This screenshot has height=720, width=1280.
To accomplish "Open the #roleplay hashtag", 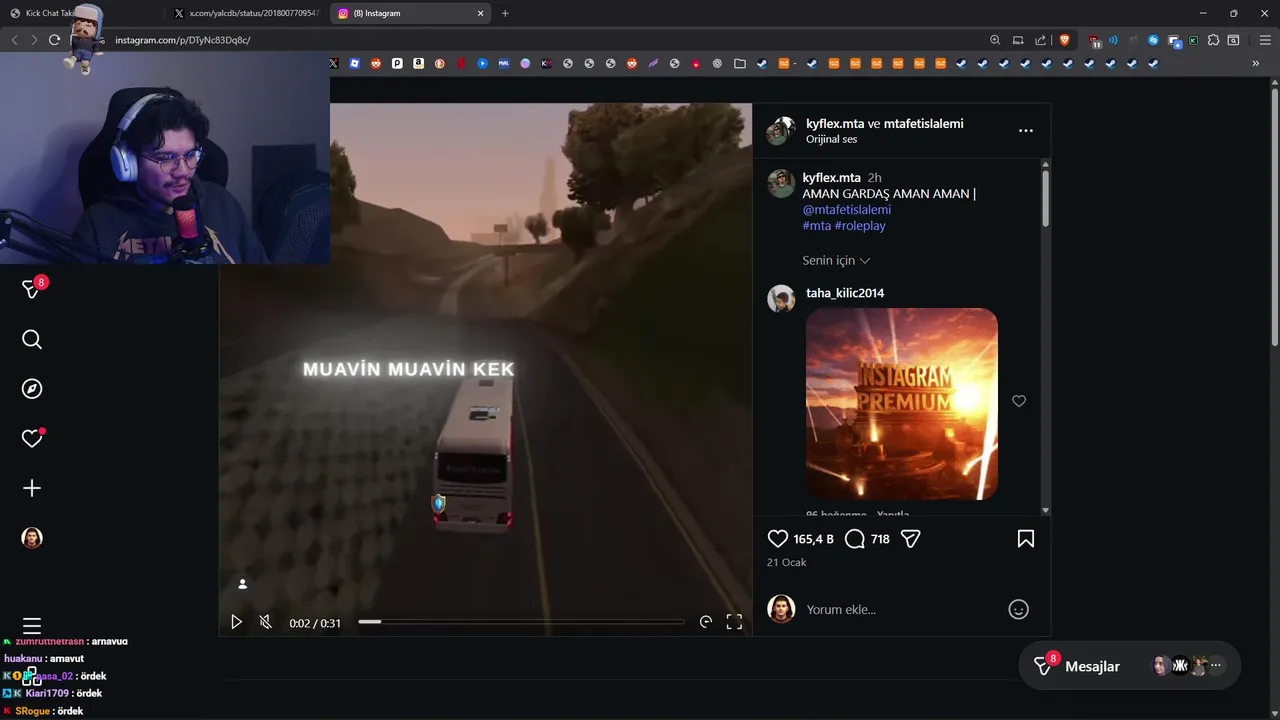I will [859, 226].
